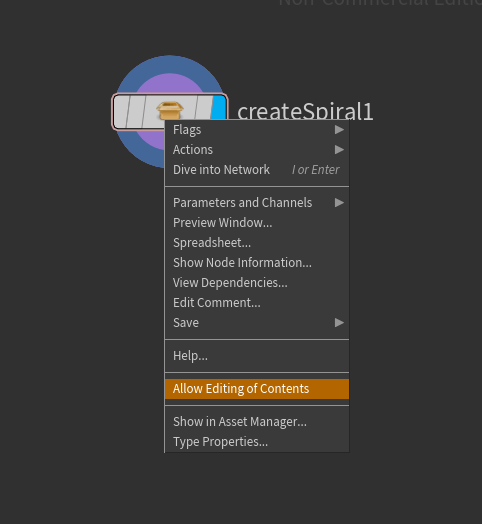Image resolution: width=482 pixels, height=524 pixels.
Task: Expand the Flags submenu arrow
Action: tap(339, 129)
